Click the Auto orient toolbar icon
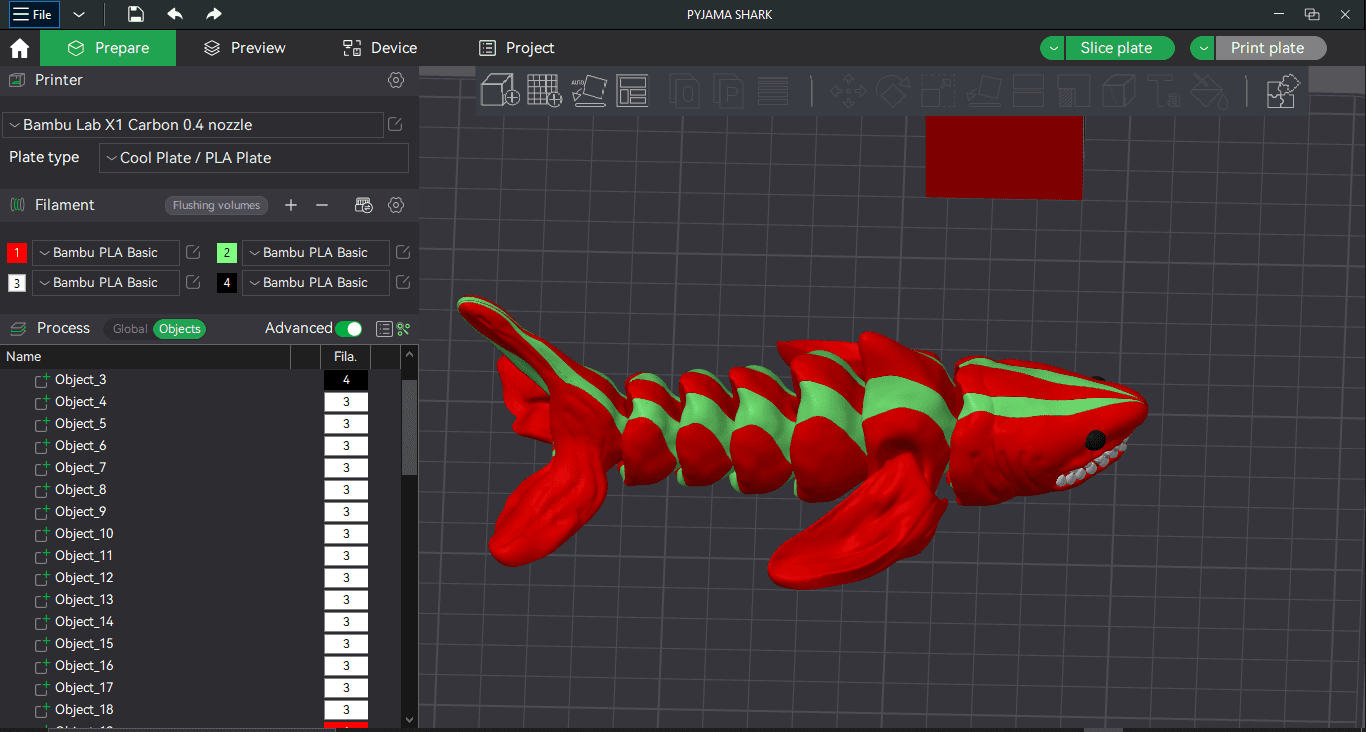This screenshot has width=1366, height=732. (589, 90)
